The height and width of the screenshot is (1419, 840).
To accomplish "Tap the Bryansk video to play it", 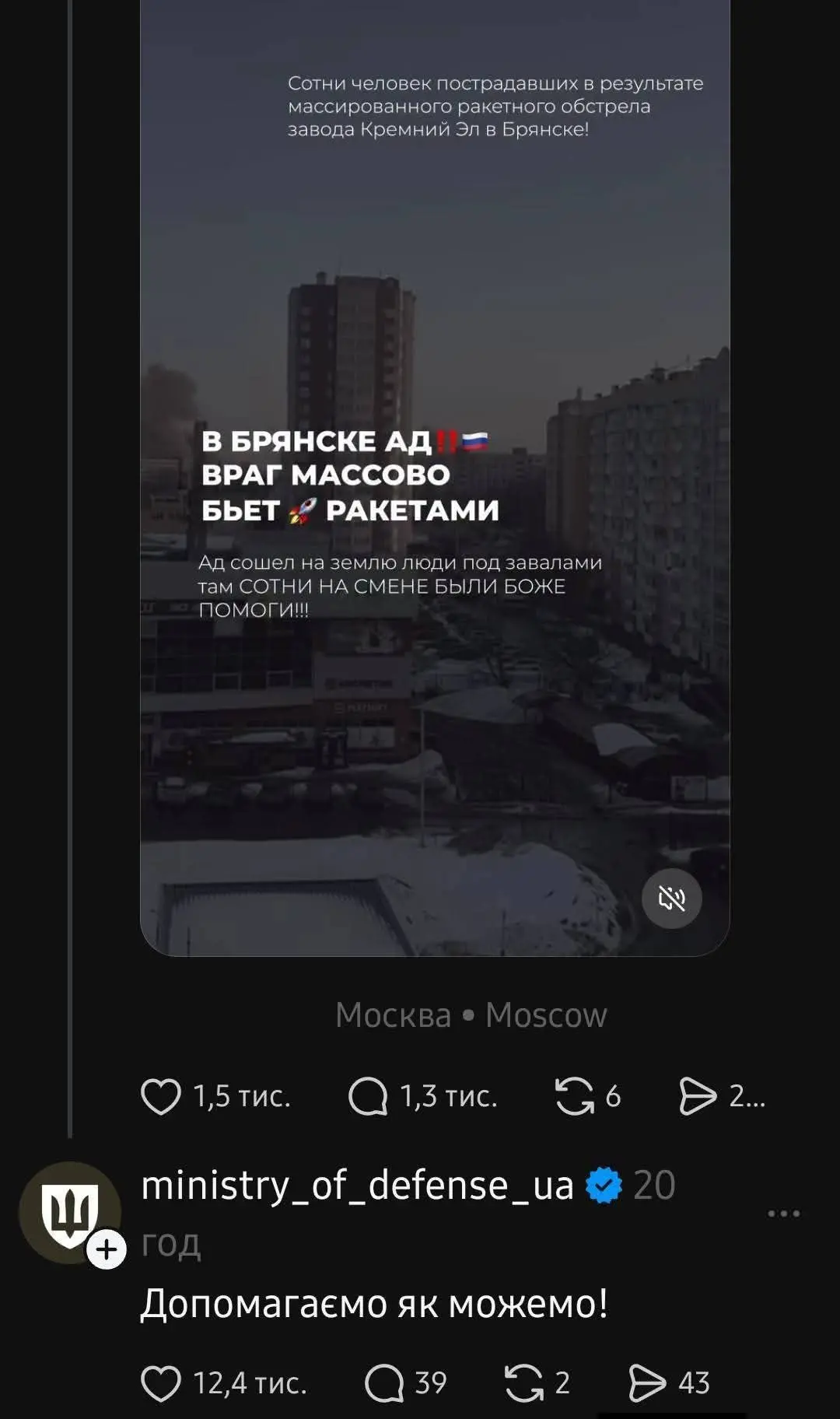I will [x=435, y=478].
